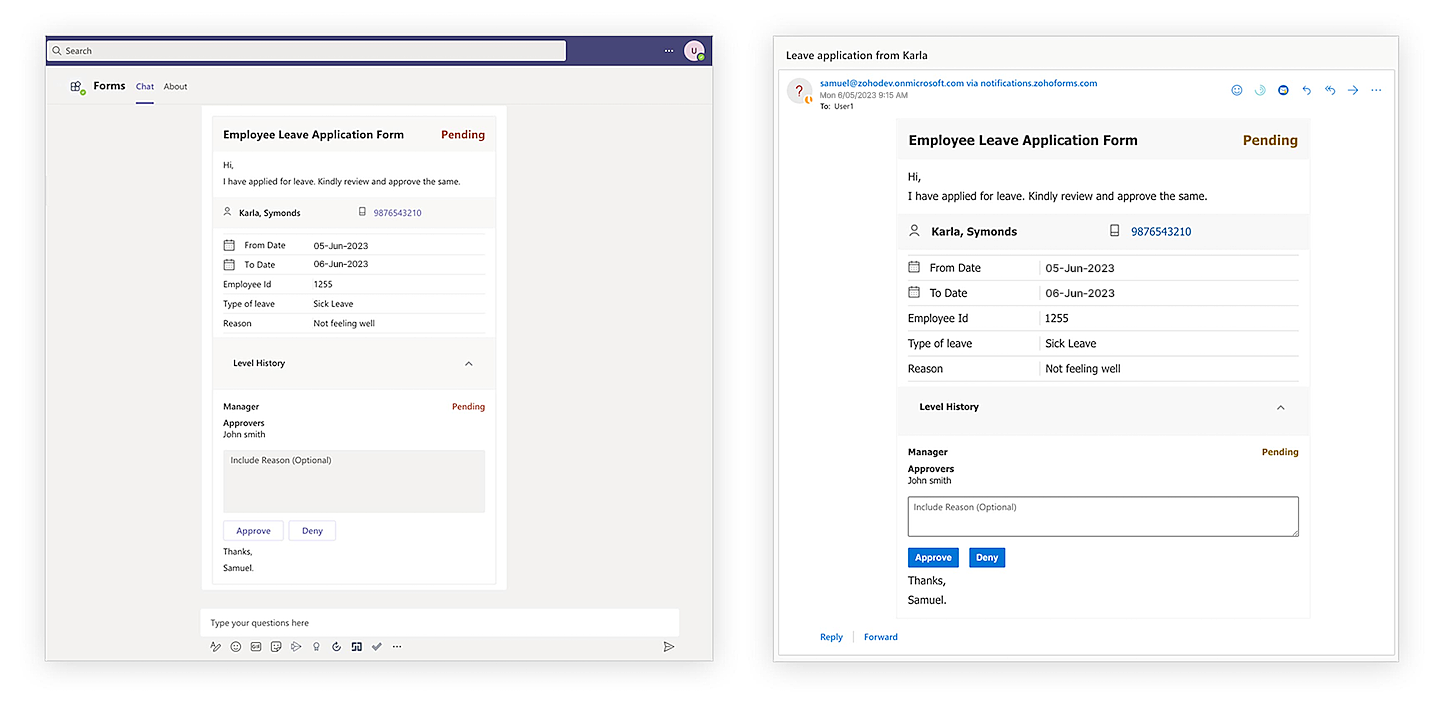Click the send message arrow in Teams chat
1448x712 pixels.
[668, 647]
